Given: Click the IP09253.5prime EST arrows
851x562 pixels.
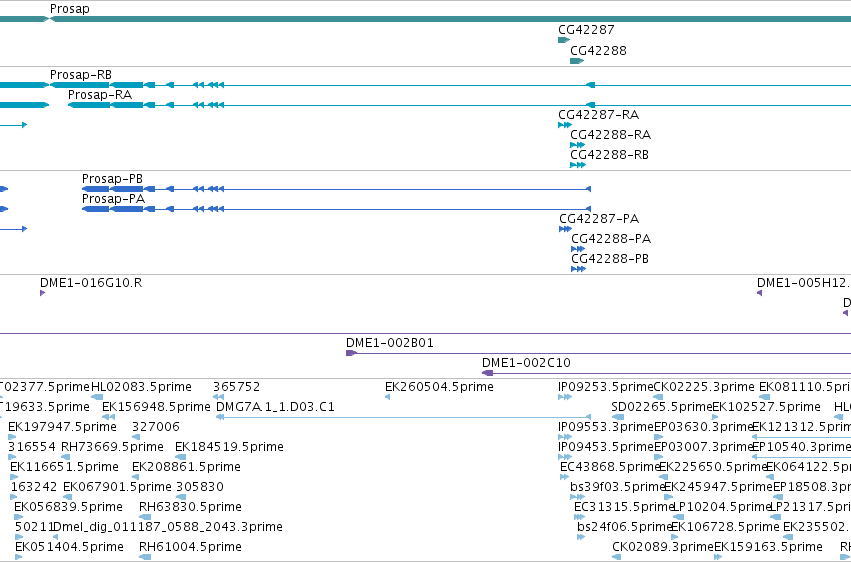Looking at the screenshot, I should (565, 397).
